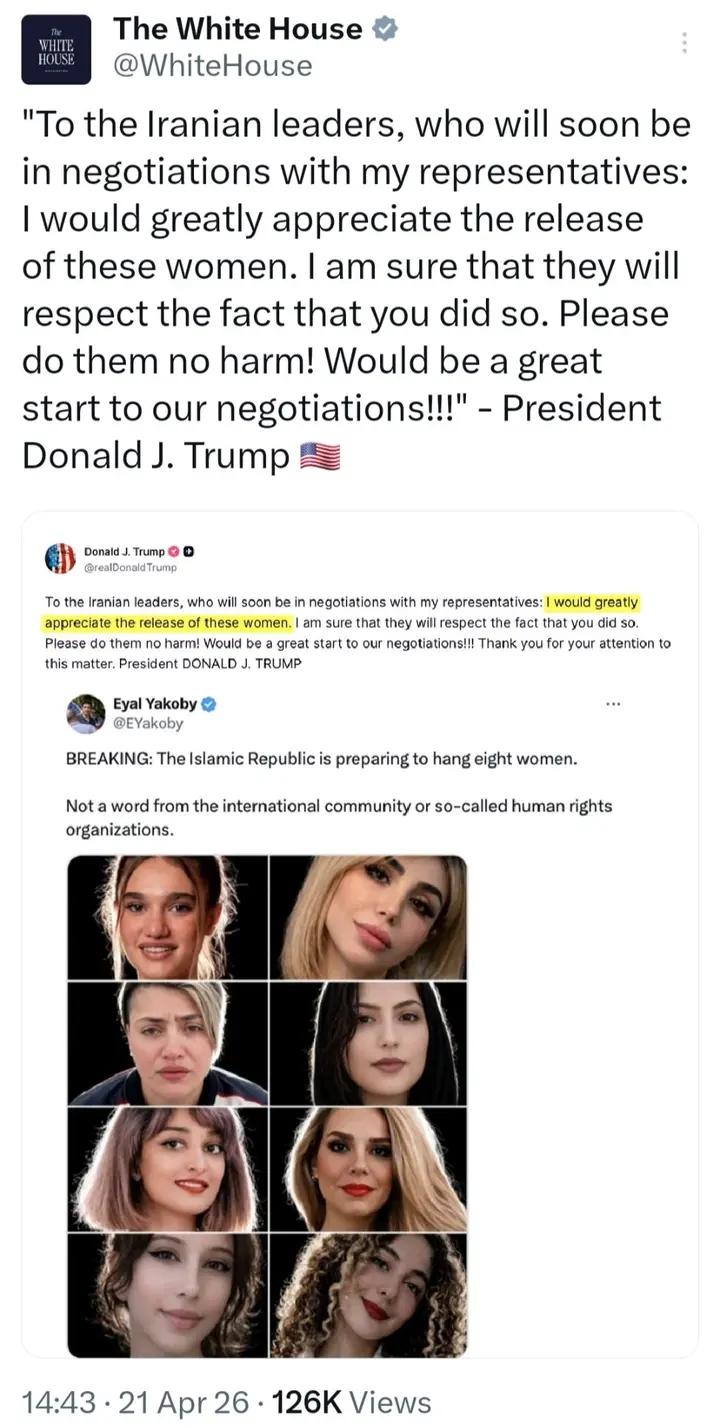Open the tweet's three-dot more options menu
This screenshot has width=720, height=1428.
coord(684,43)
